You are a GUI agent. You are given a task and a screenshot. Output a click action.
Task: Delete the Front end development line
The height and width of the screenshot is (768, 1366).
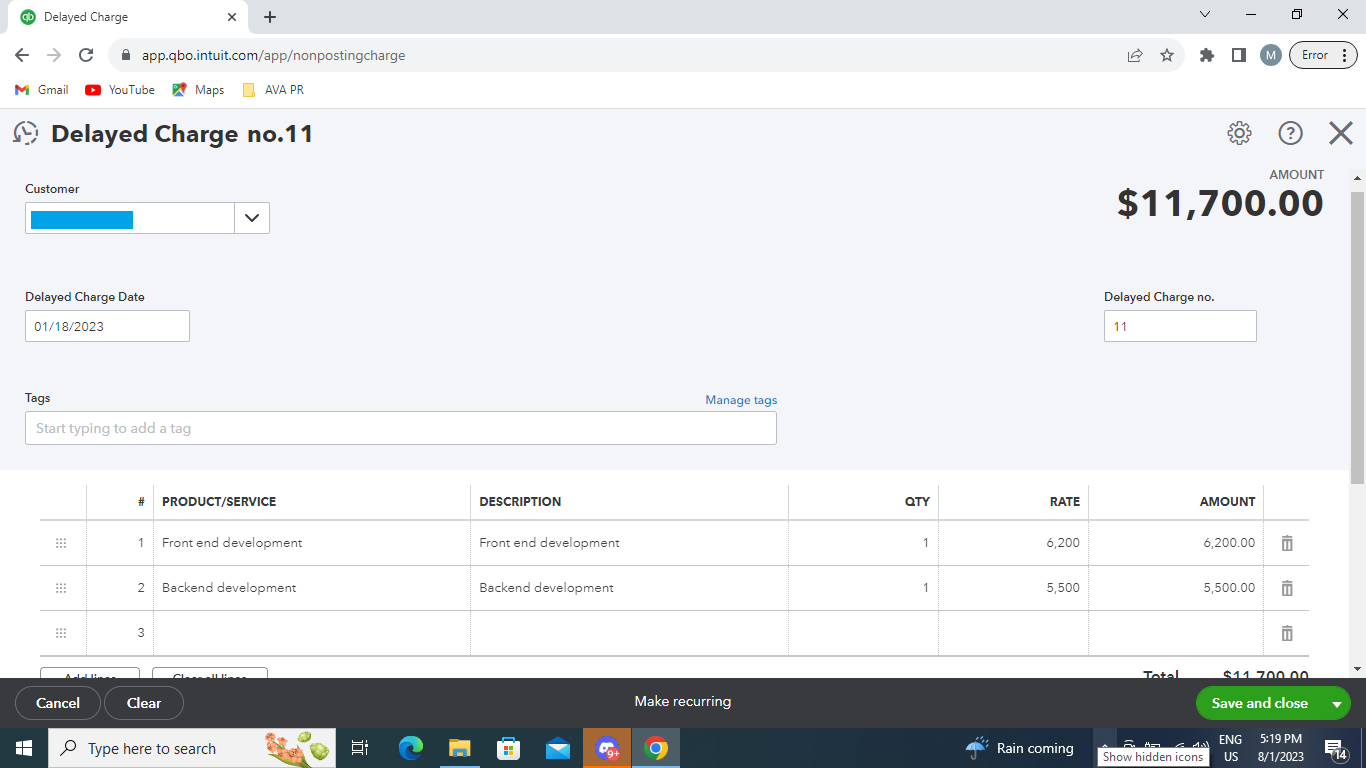pos(1287,543)
